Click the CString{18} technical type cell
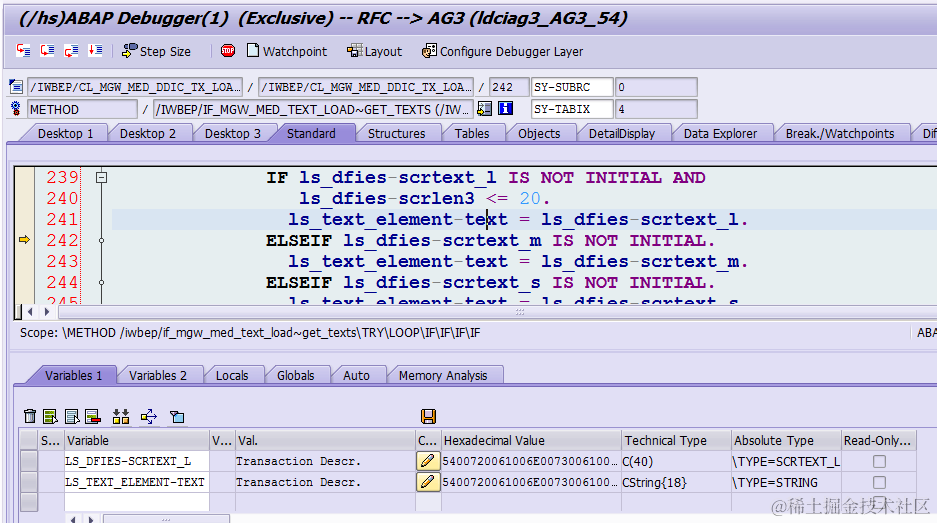The height and width of the screenshot is (523, 937). pos(676,482)
